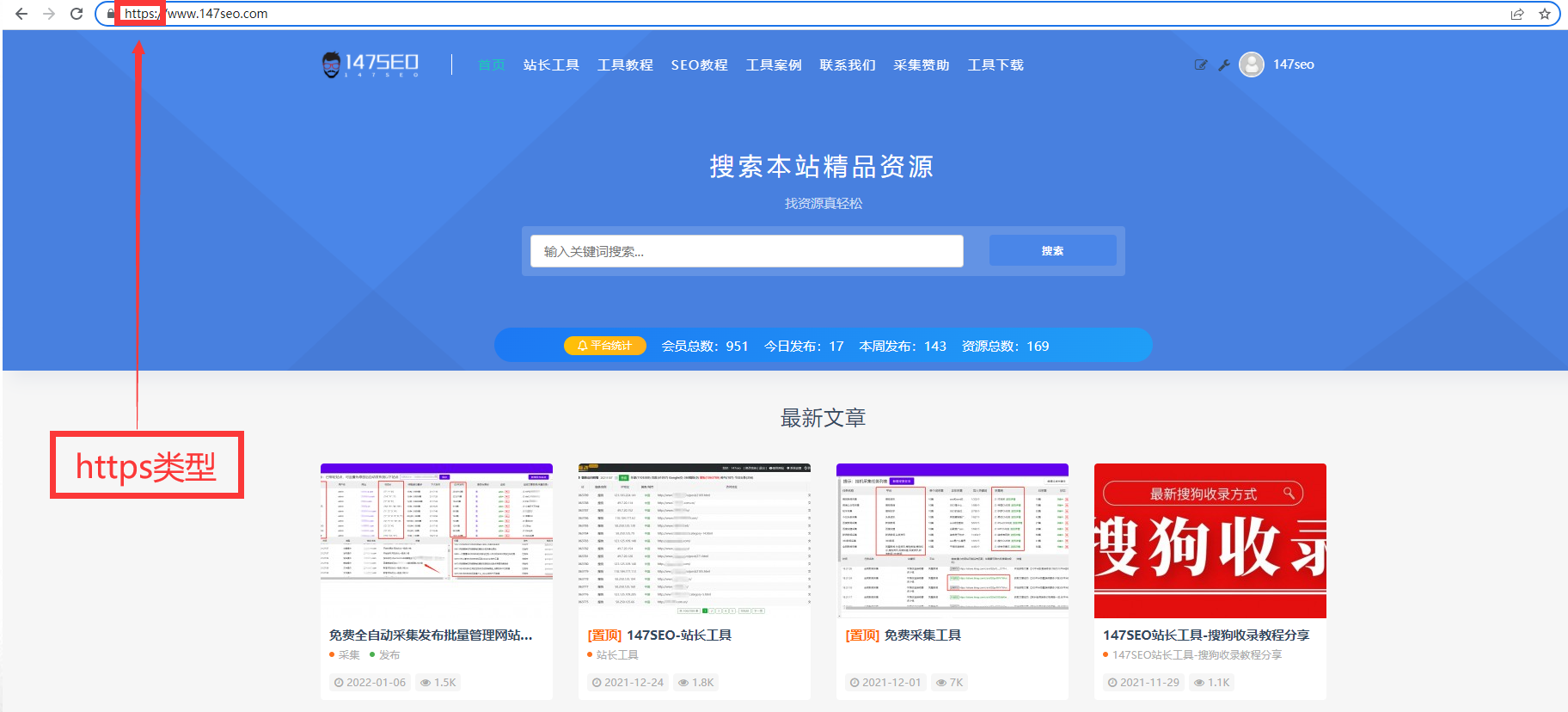Go forward with the browser forward arrow
The height and width of the screenshot is (712, 1568).
coord(49,14)
